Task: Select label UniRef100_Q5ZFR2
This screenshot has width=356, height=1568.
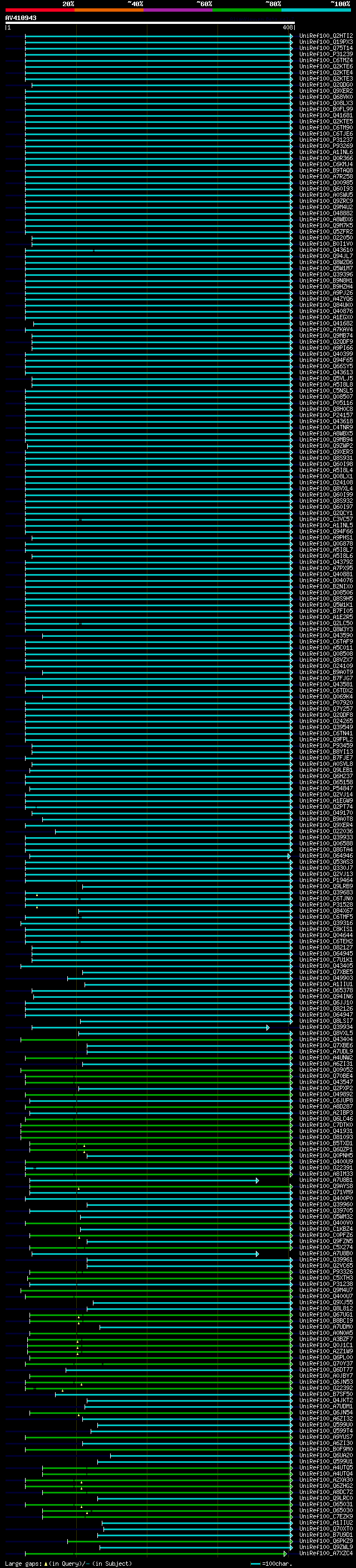Action: coord(326,232)
